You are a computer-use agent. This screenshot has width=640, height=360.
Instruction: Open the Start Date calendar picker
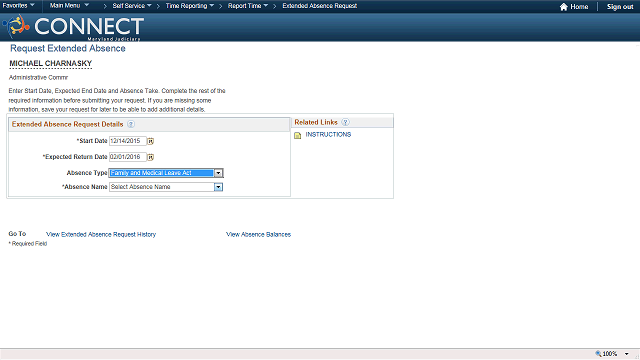(150, 141)
